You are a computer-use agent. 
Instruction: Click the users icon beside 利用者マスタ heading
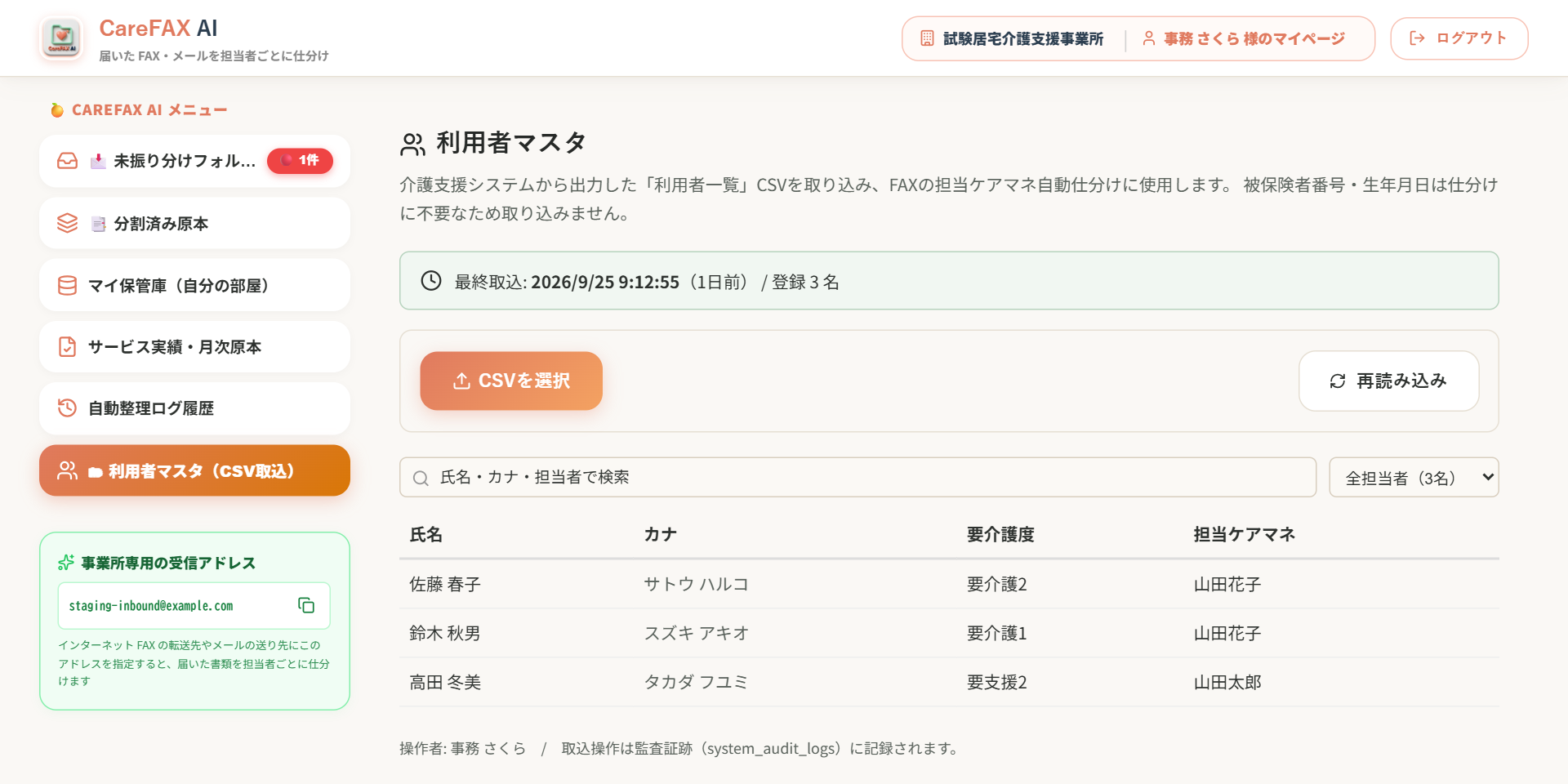(412, 145)
